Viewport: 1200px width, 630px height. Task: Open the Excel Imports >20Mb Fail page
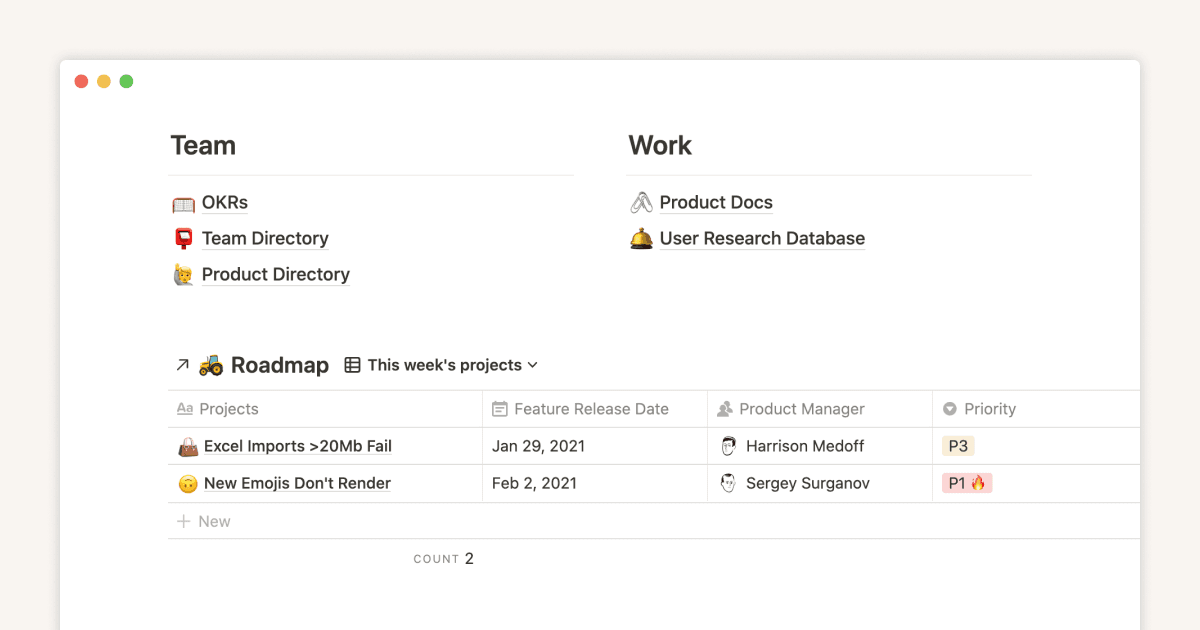pos(296,446)
